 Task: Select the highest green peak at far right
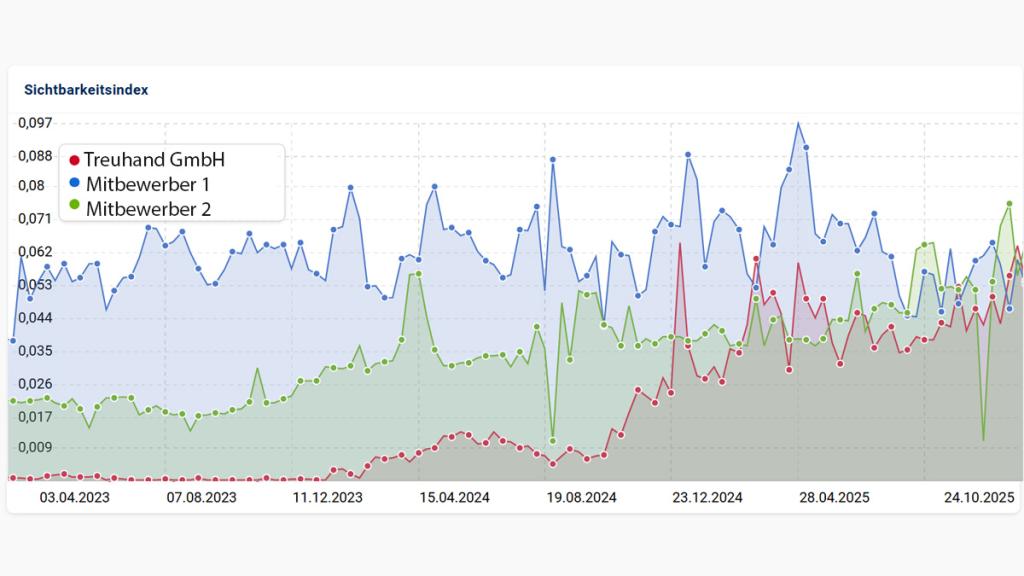coord(1009,203)
